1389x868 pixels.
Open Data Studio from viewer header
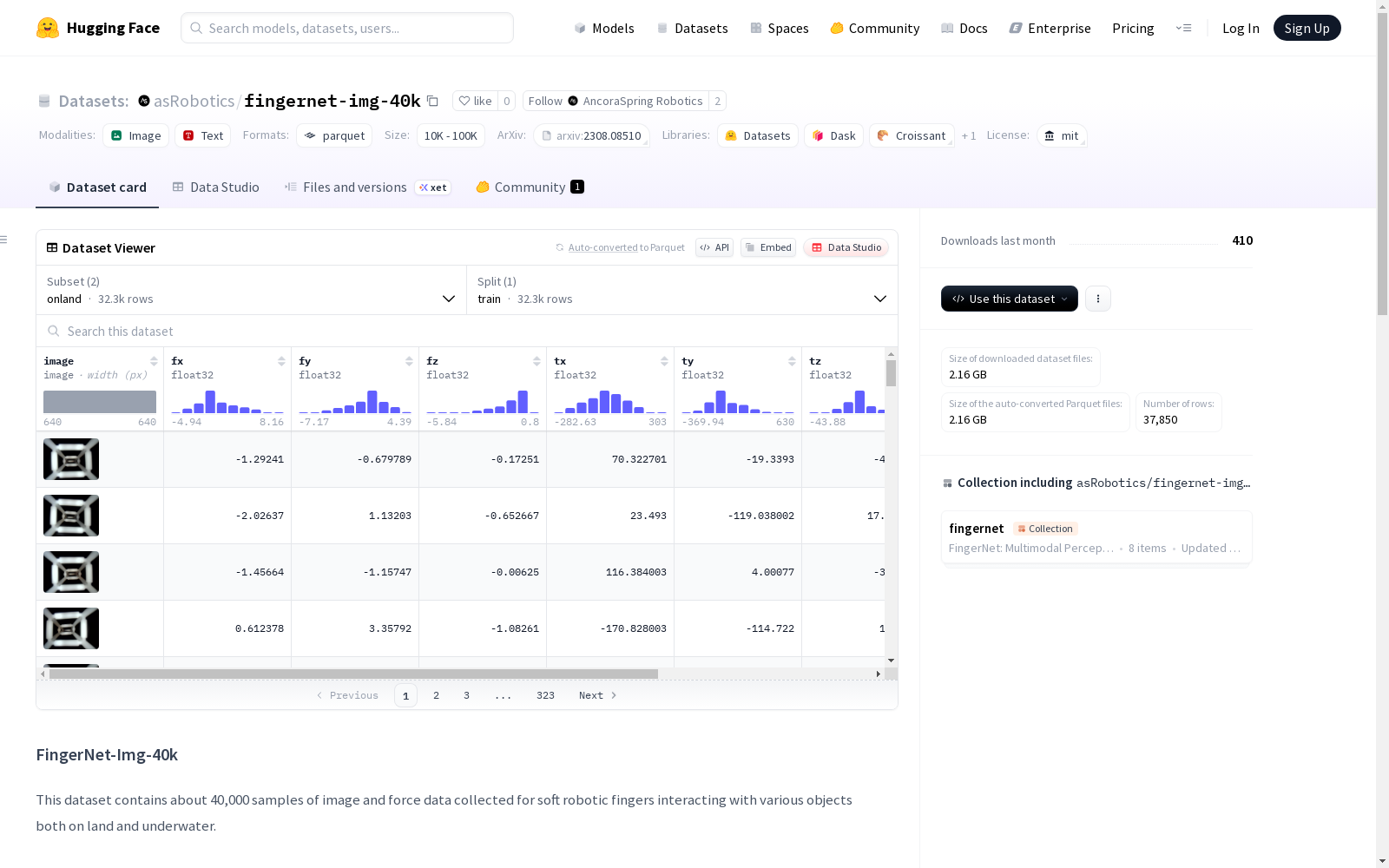[x=846, y=247]
